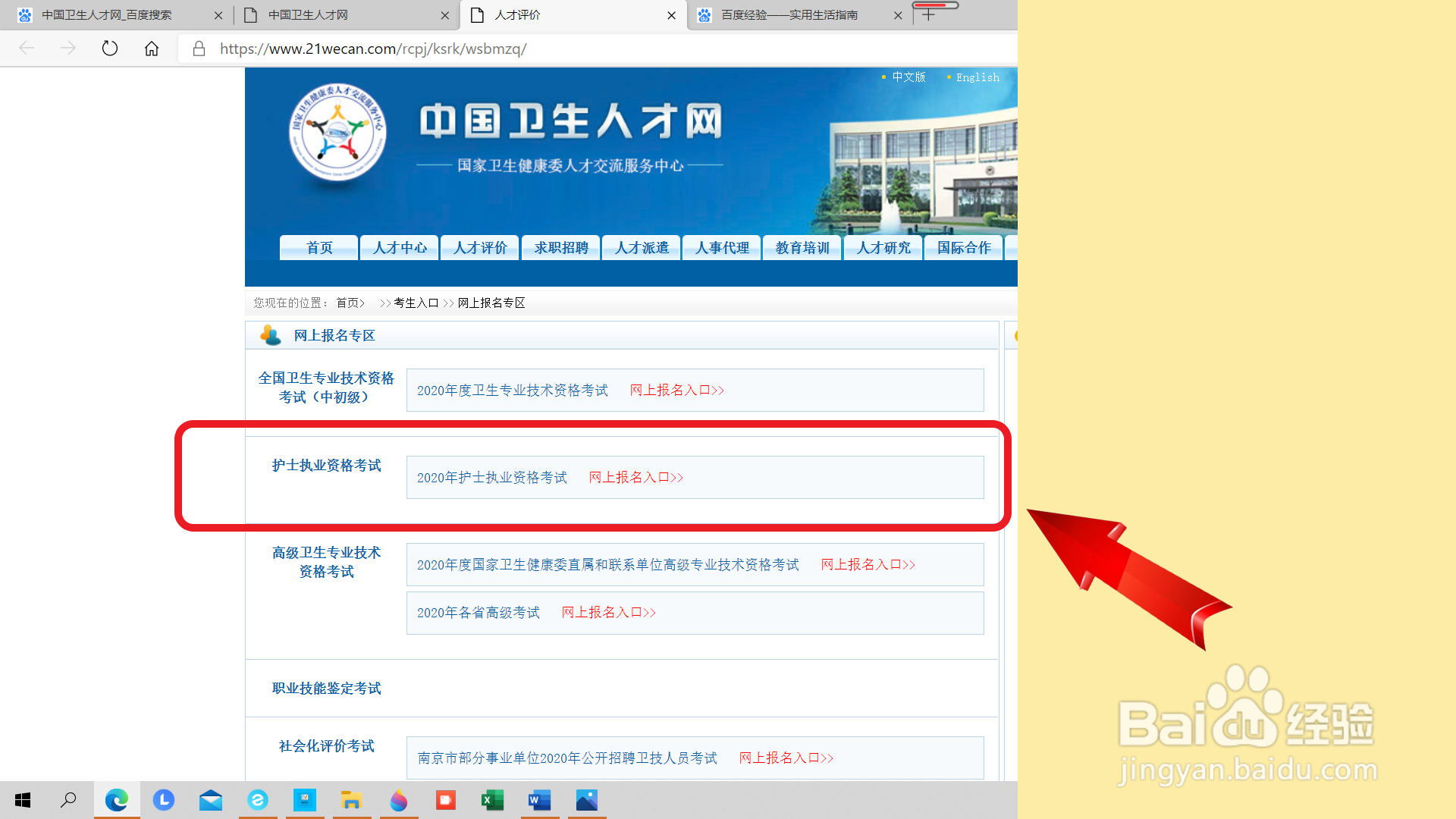Viewport: 1456px width, 819px height.
Task: Open Microsoft Edge from the taskbar
Action: click(117, 800)
